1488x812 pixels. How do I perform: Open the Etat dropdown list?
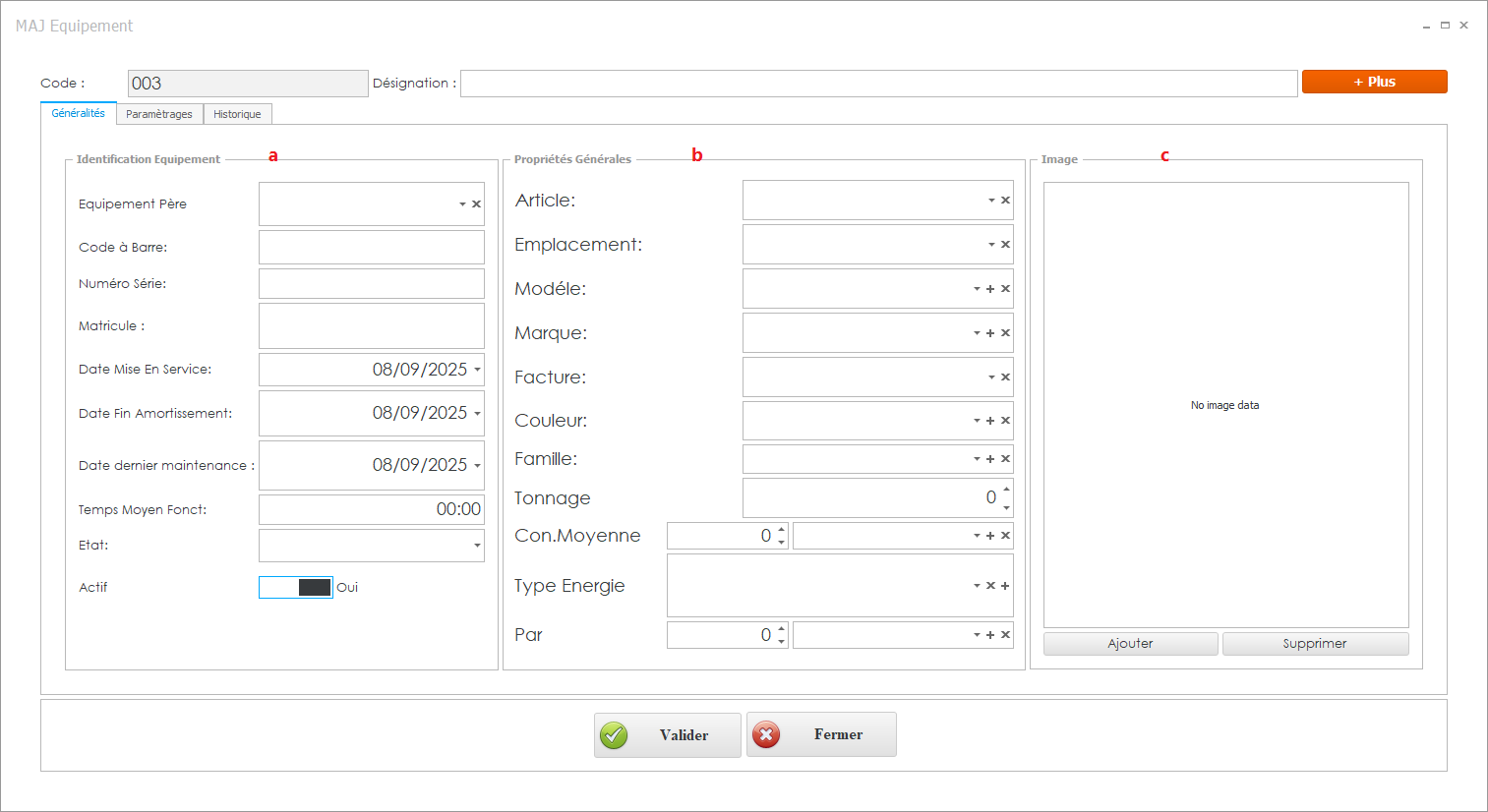[x=477, y=546]
